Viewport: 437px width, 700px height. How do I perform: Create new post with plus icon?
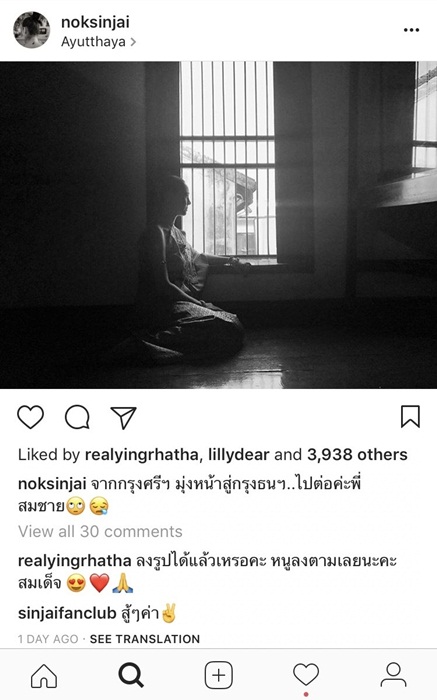(x=218, y=675)
